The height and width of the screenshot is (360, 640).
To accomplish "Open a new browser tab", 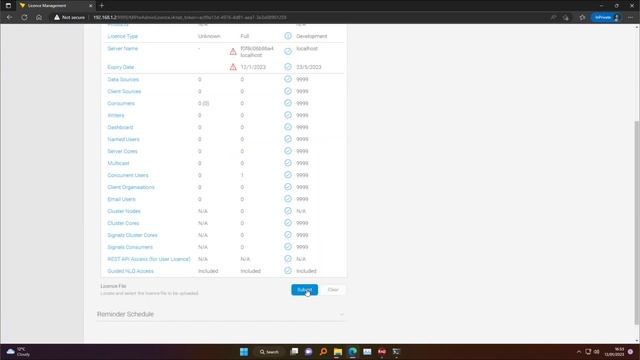I will [102, 6].
